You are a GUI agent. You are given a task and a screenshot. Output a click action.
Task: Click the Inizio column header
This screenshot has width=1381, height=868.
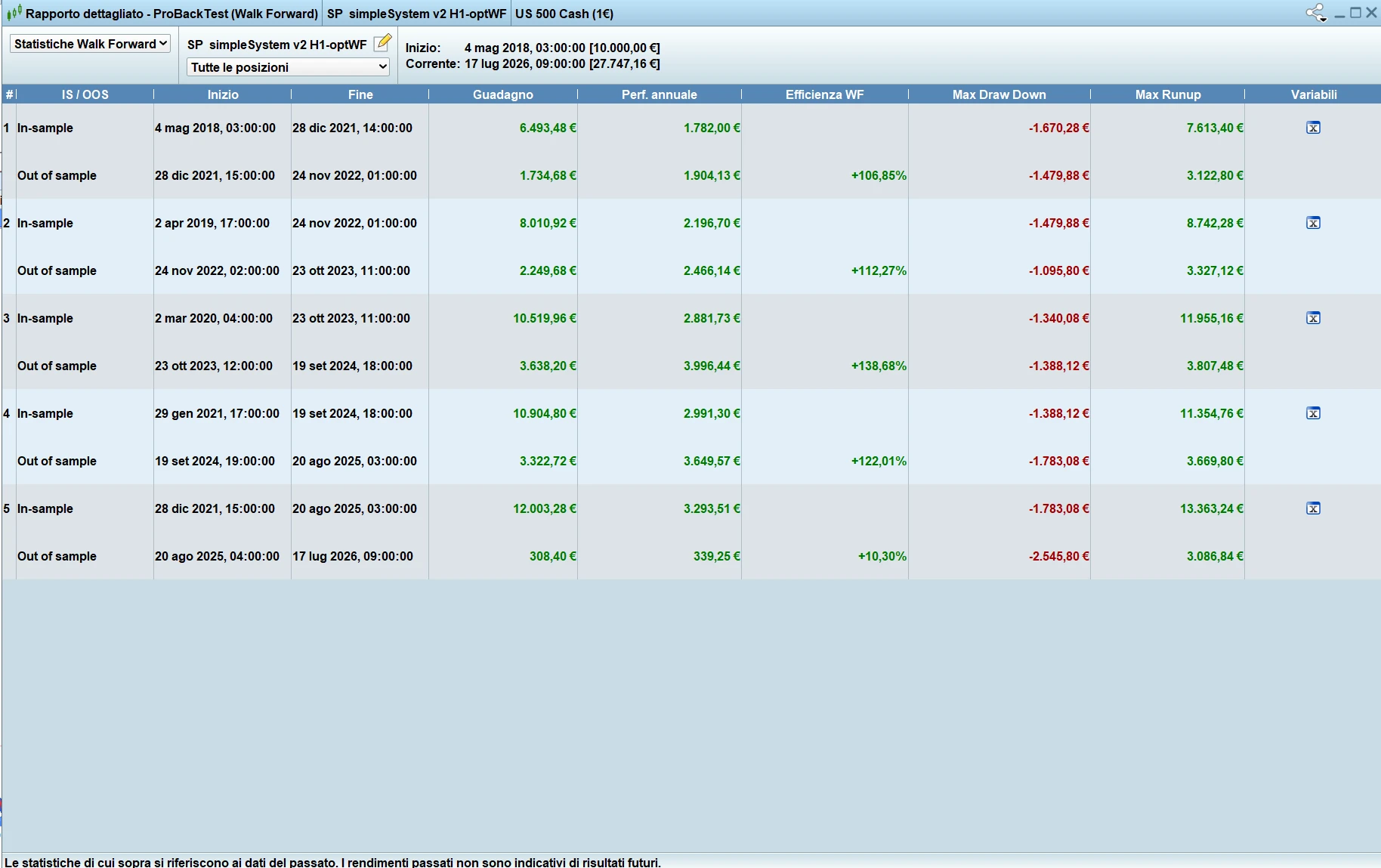pyautogui.click(x=223, y=94)
